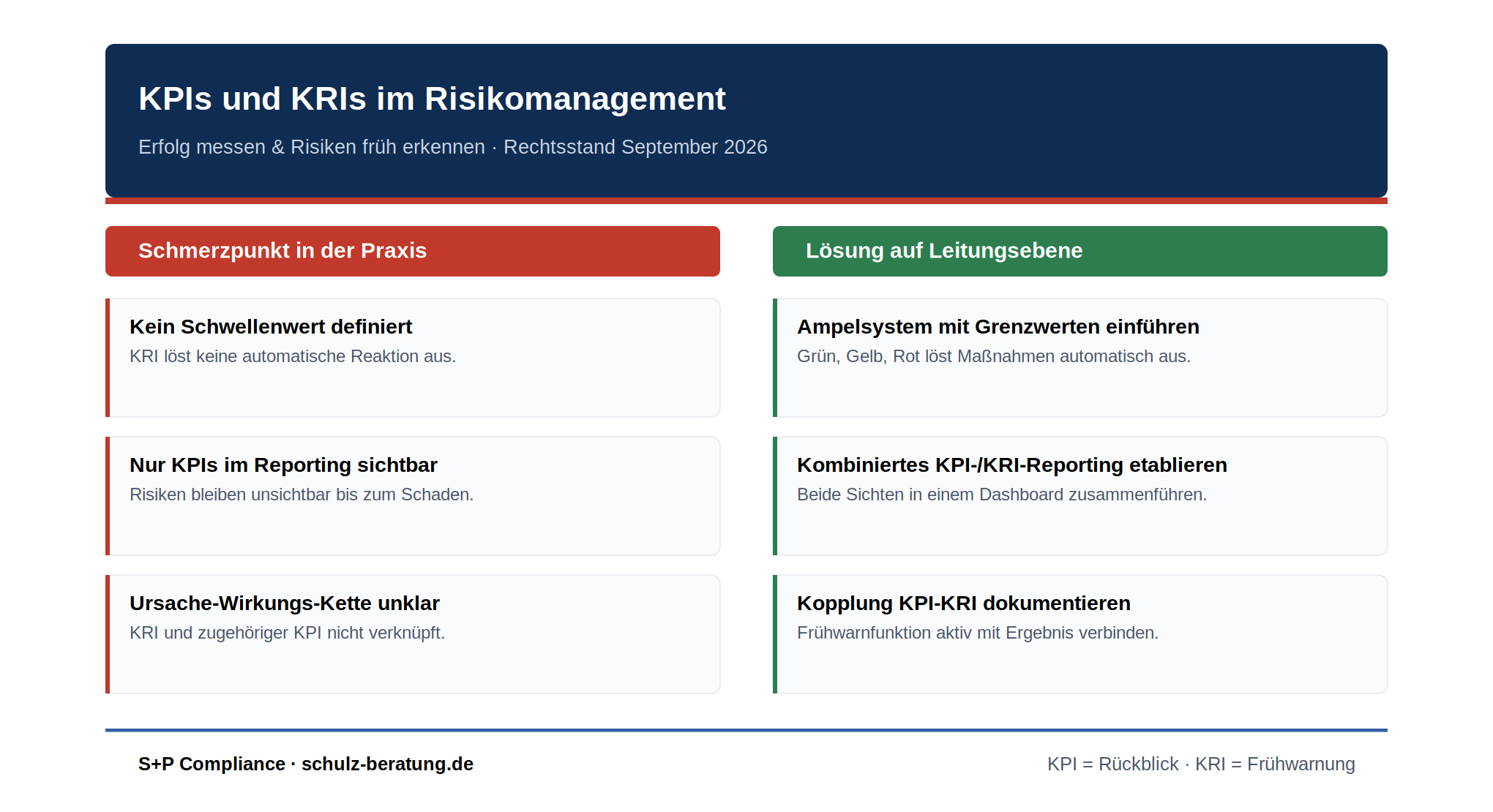1493x812 pixels.
Task: Select the green header 'Lösung auf Leitungsebene'
Action: (x=1080, y=251)
